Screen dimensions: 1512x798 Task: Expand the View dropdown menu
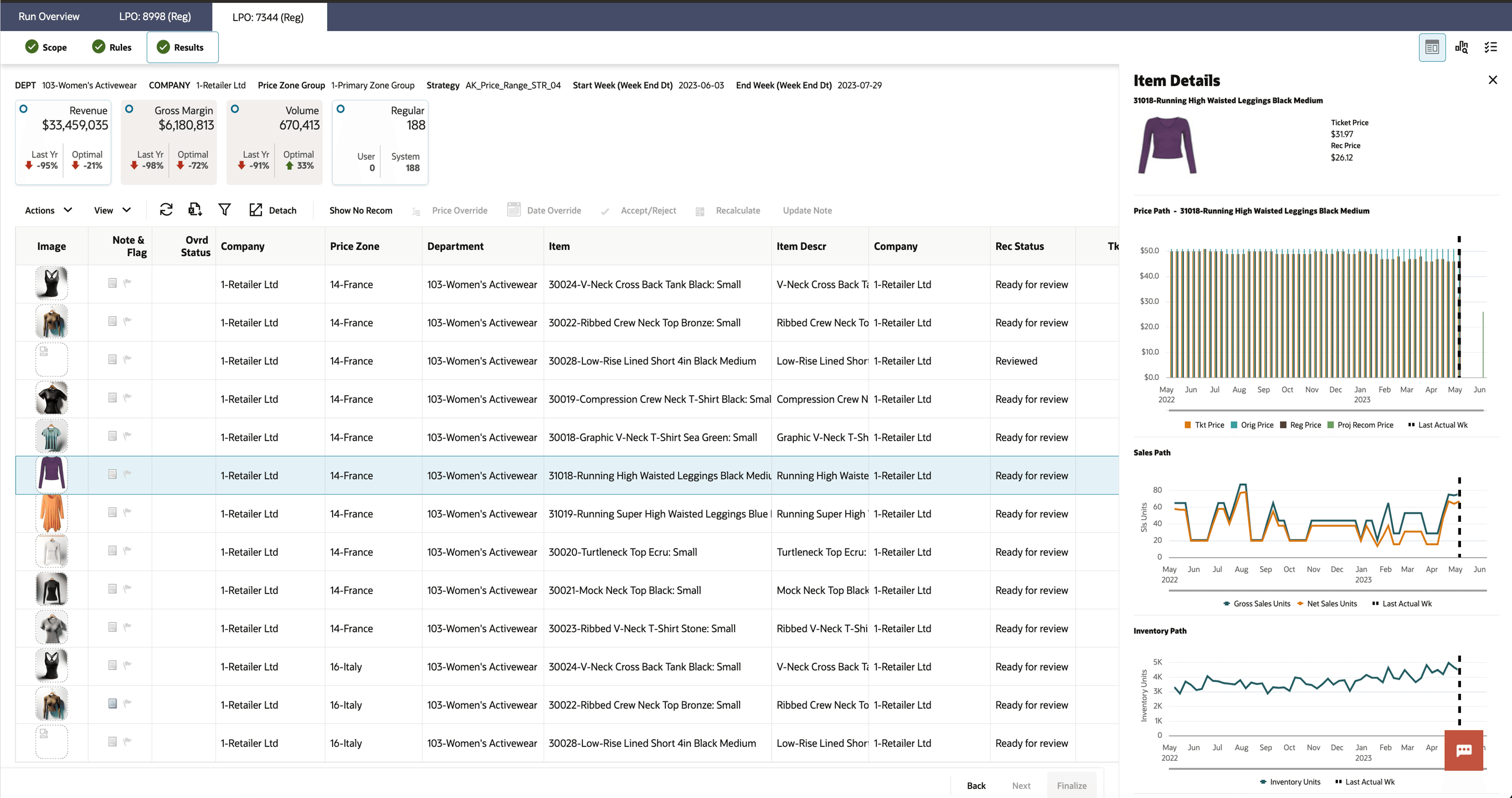(x=112, y=210)
